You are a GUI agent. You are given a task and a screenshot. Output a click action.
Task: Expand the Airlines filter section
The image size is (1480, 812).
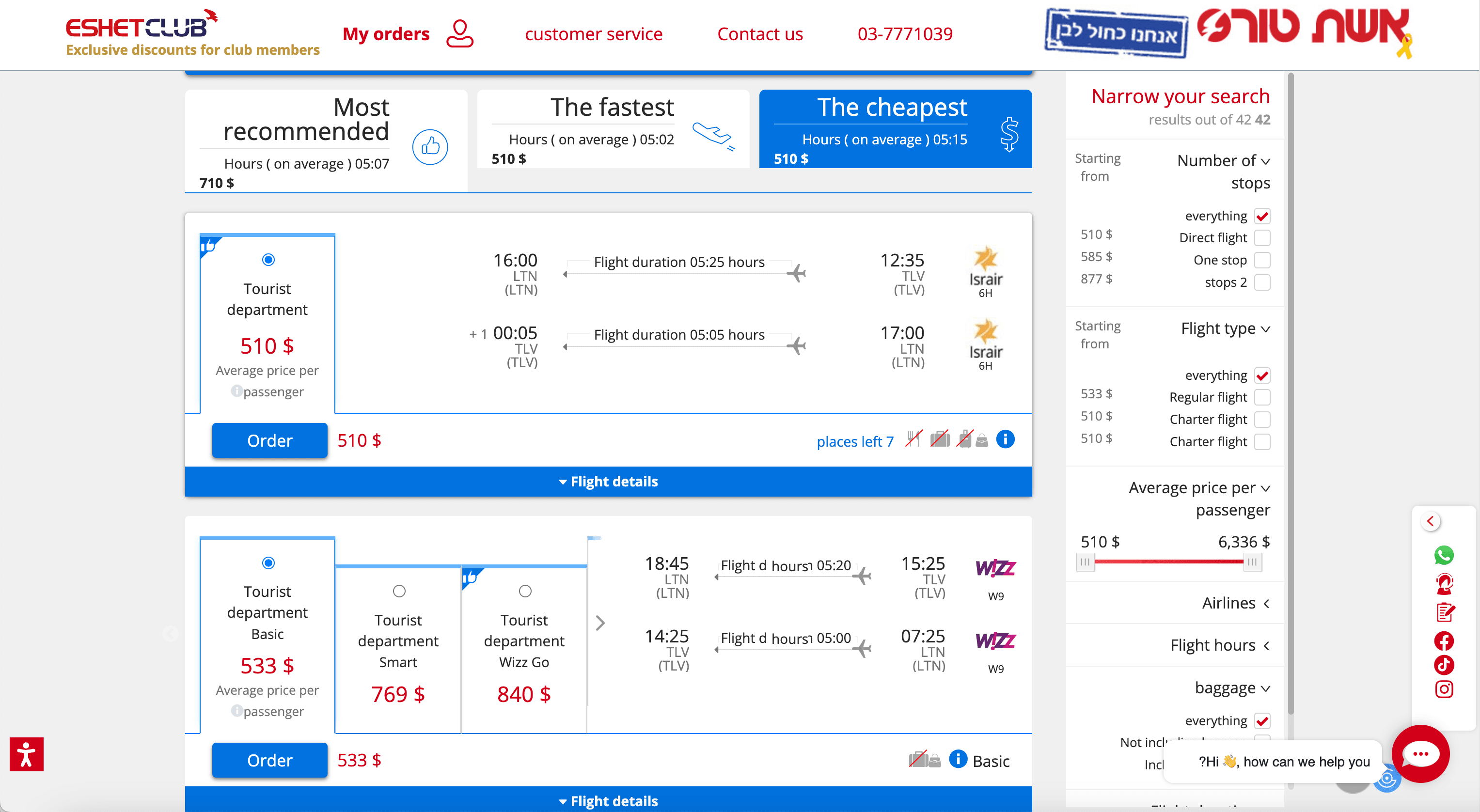pos(1235,603)
